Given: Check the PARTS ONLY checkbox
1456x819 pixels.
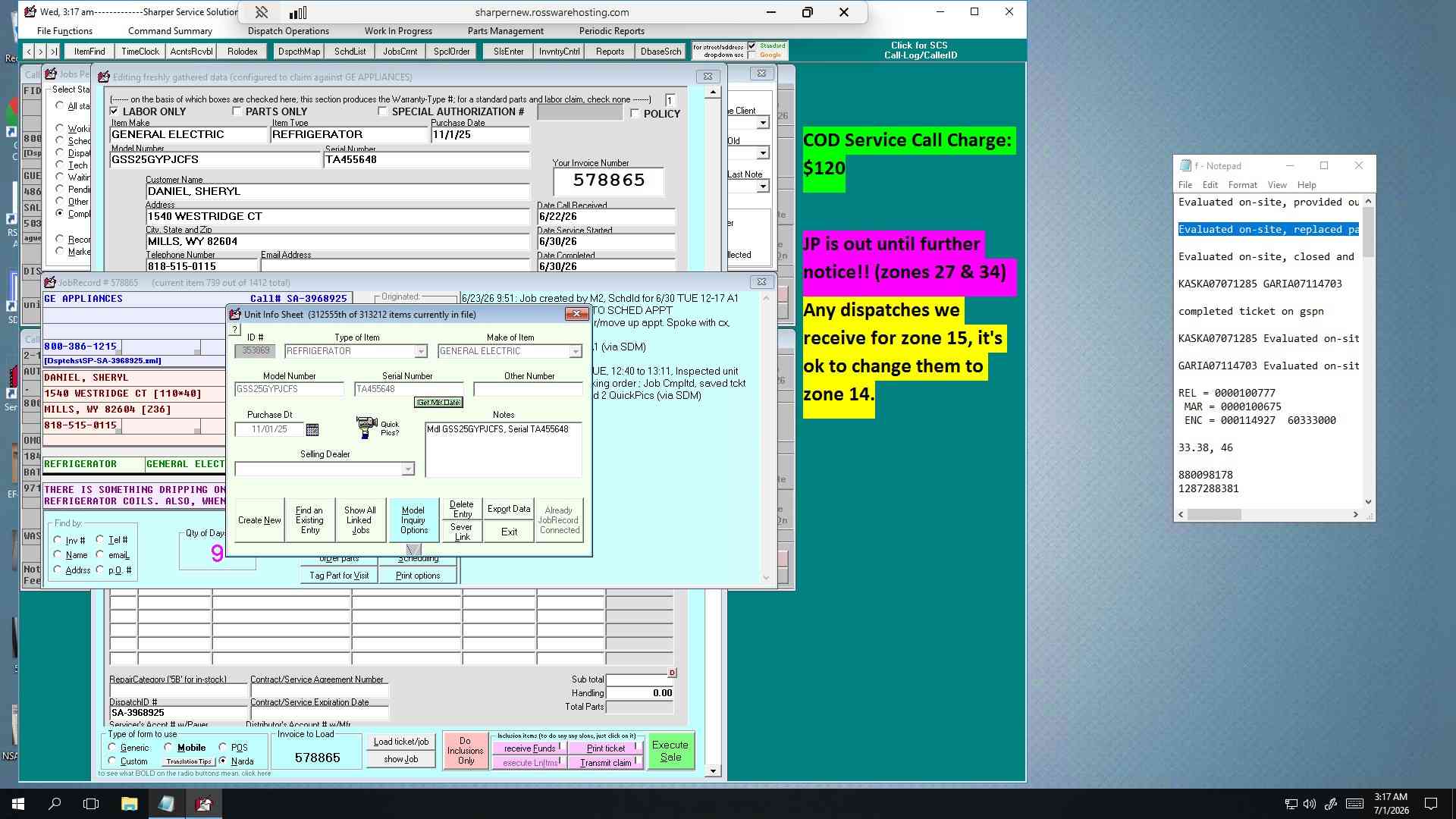Looking at the screenshot, I should pyautogui.click(x=237, y=111).
